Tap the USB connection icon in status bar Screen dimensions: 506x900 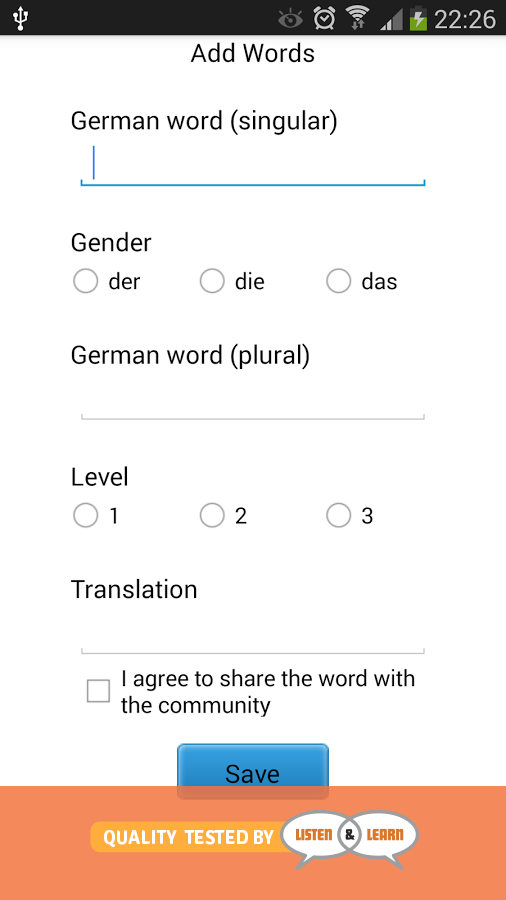coord(21,19)
